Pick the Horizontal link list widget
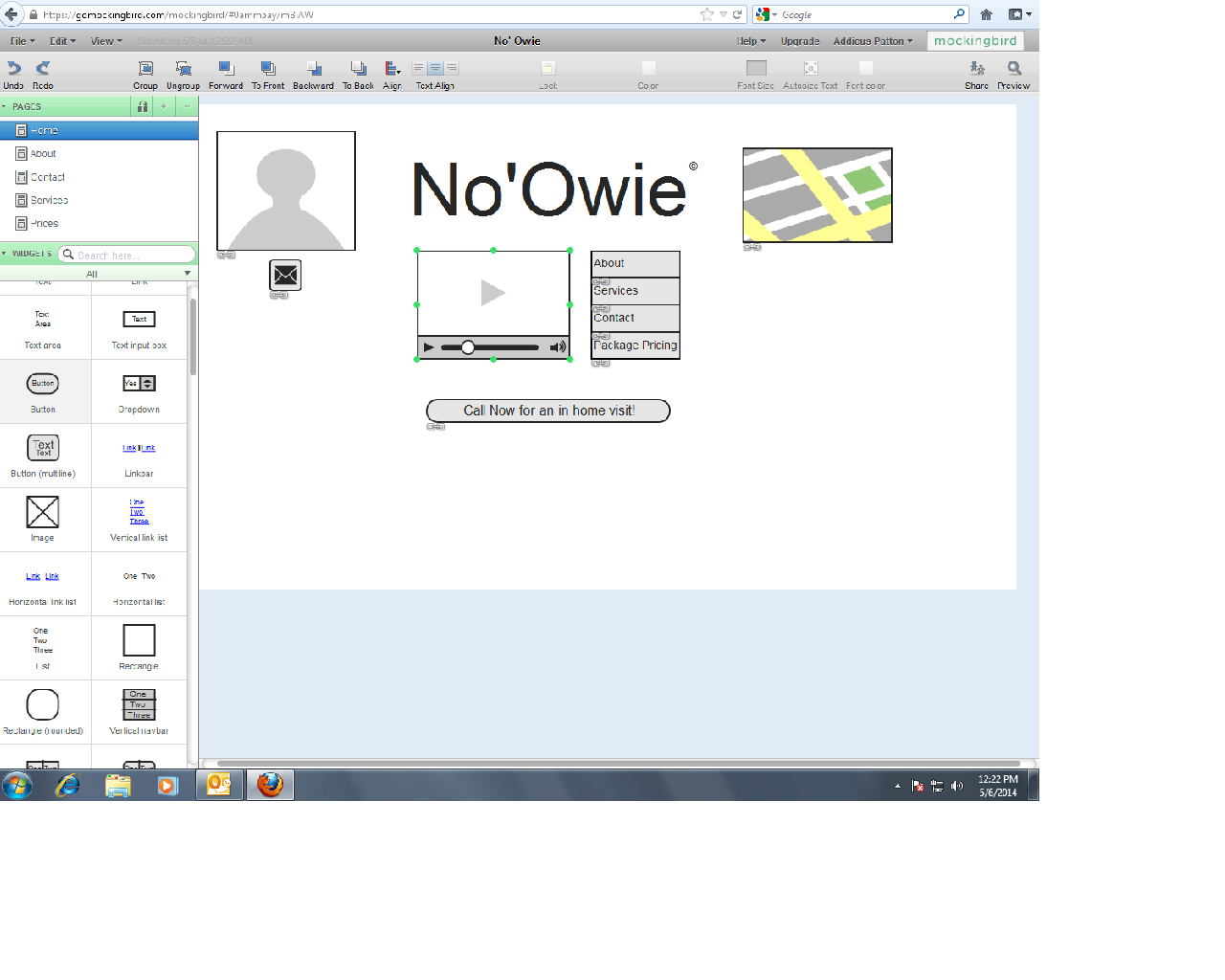This screenshot has height=980, width=1225. 43,584
